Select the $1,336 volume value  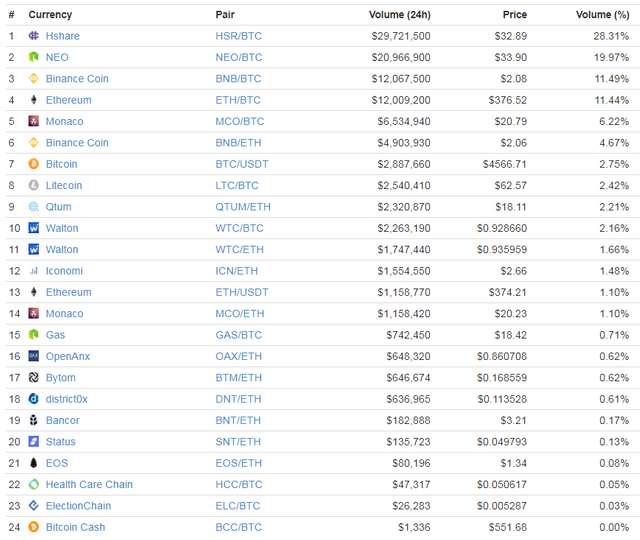(x=414, y=527)
